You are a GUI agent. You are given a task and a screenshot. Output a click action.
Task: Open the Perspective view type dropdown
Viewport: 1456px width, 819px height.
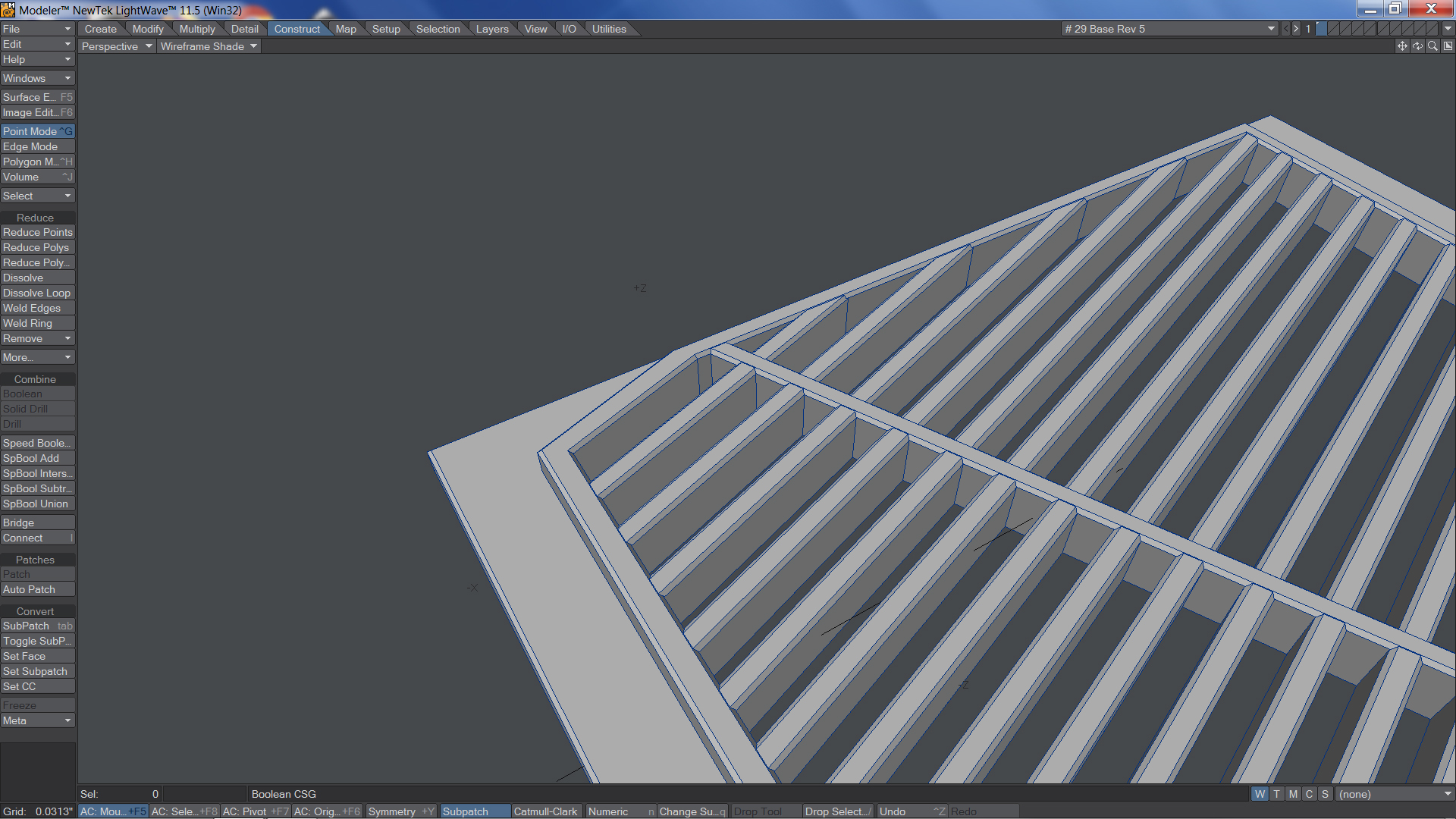point(117,46)
